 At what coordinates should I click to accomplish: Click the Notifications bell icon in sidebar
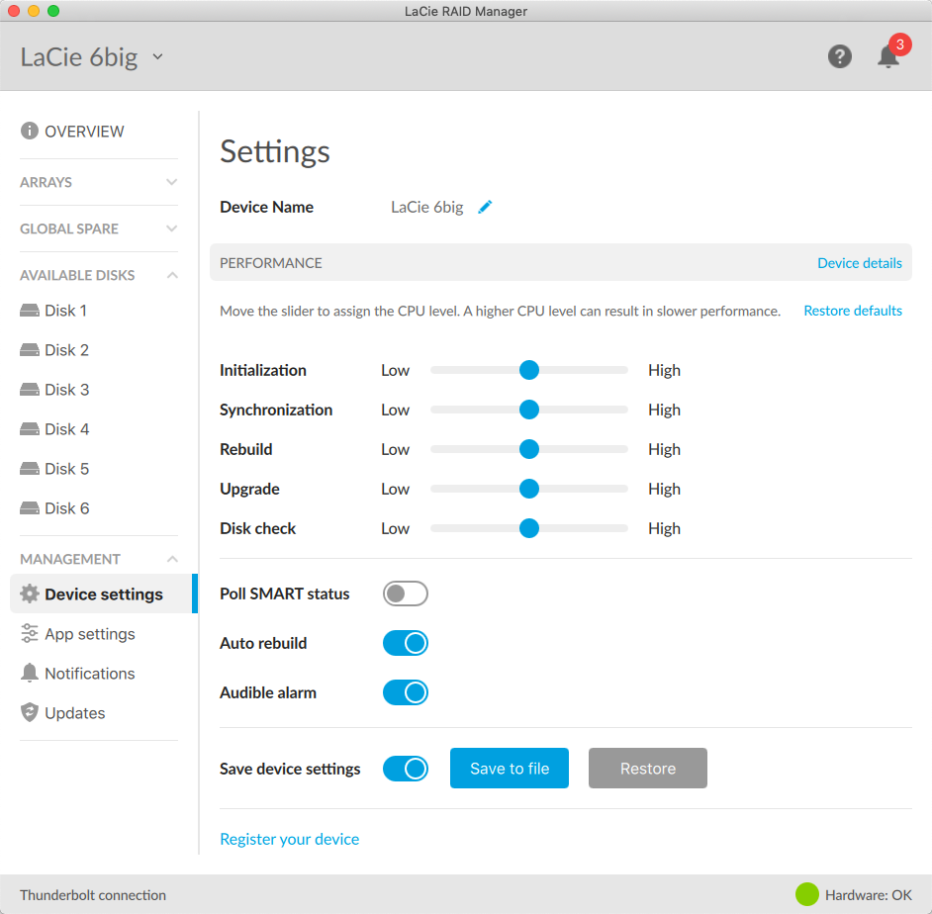29,673
